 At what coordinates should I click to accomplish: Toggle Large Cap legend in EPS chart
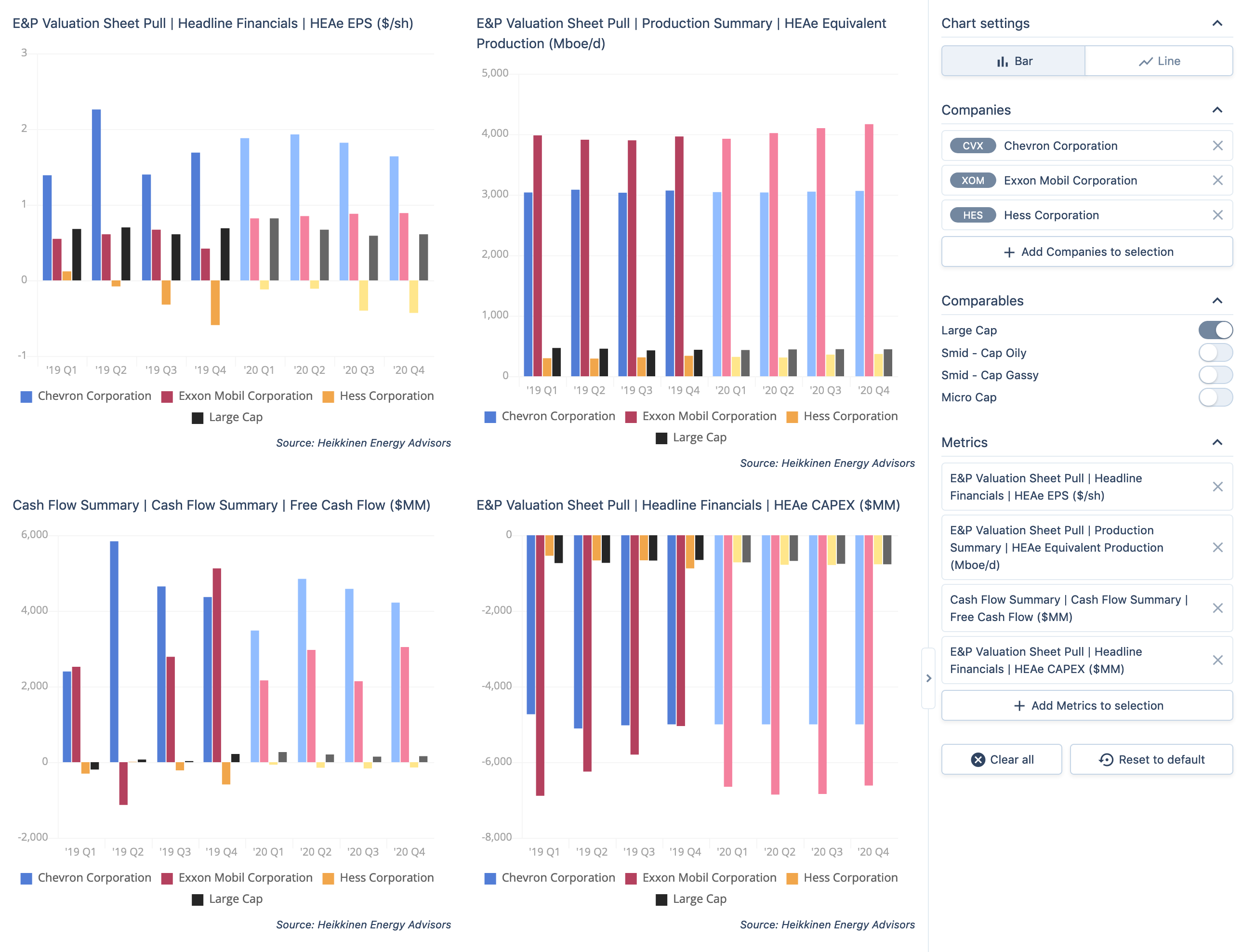coord(227,417)
